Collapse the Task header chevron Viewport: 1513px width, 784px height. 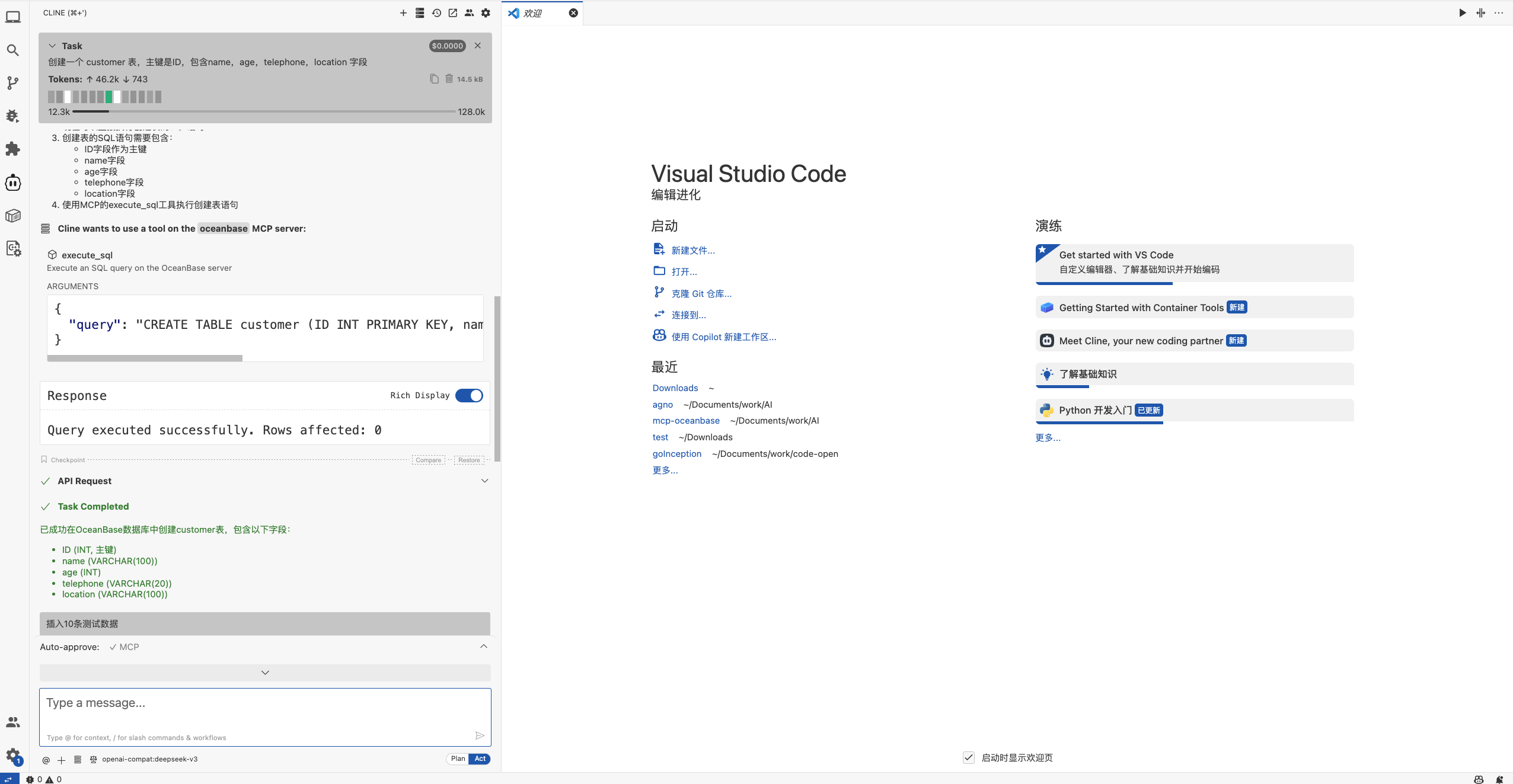pyautogui.click(x=52, y=46)
